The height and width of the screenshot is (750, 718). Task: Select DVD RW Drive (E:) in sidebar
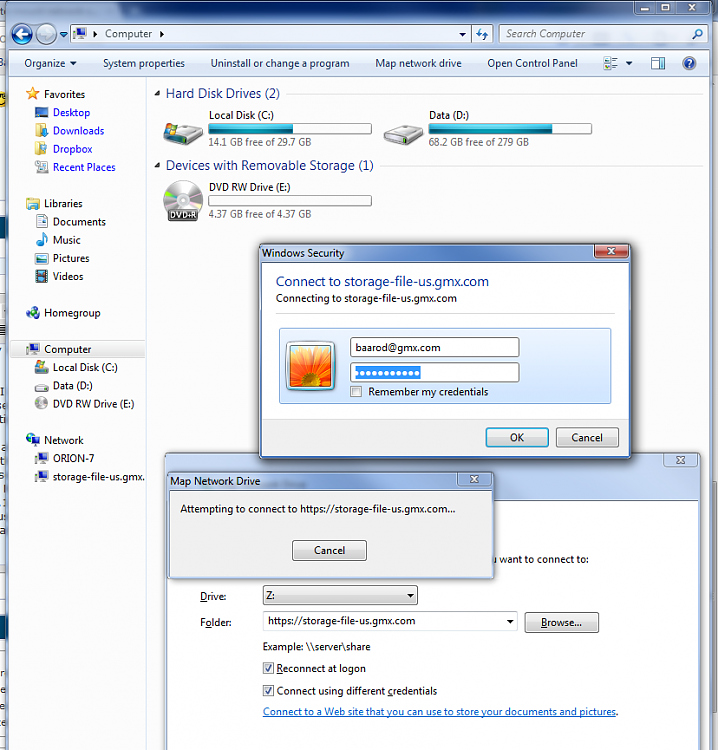tap(93, 404)
